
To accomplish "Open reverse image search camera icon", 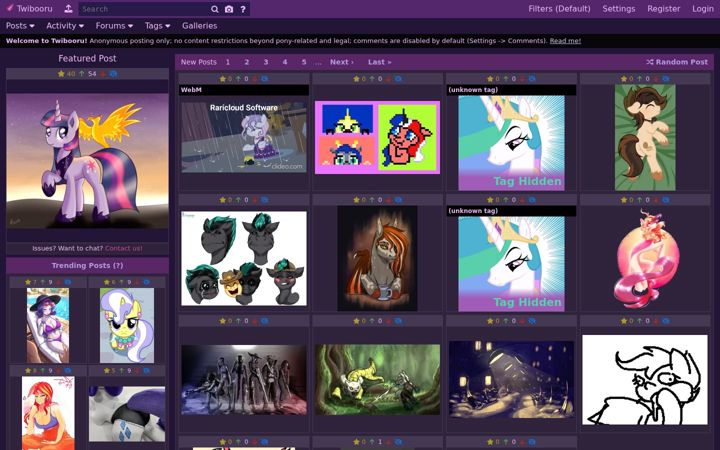I will click(x=229, y=9).
